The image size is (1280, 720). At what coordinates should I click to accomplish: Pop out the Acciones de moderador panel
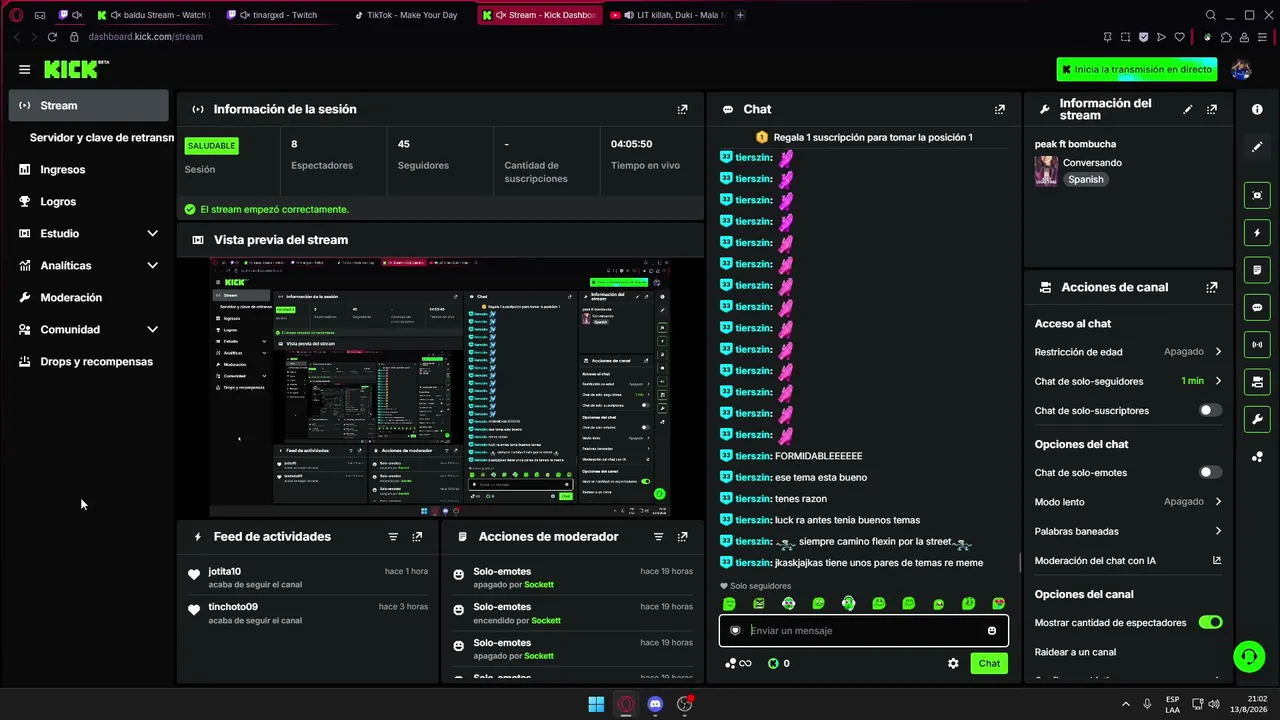tap(682, 537)
